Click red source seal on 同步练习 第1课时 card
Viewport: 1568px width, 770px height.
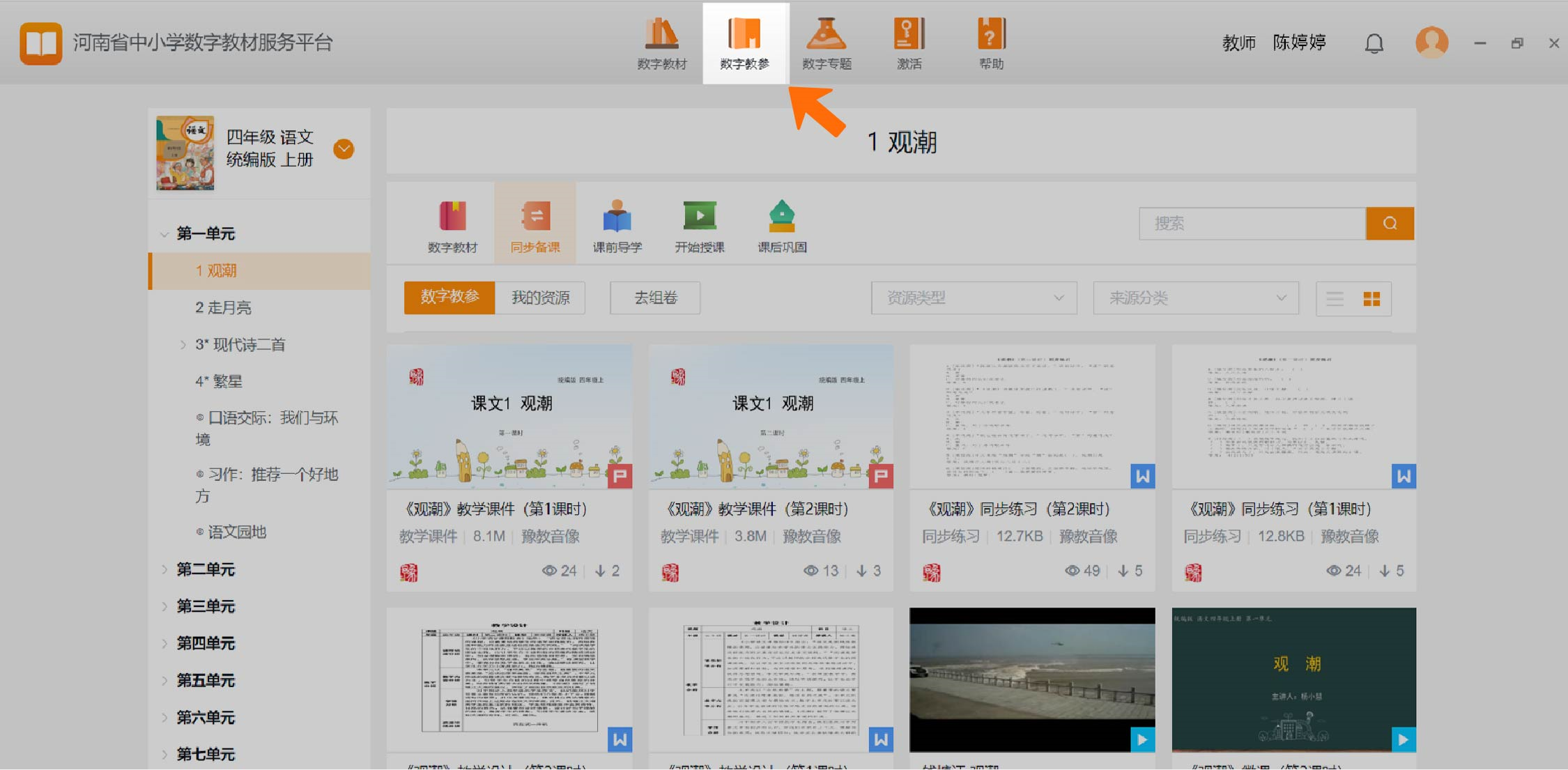click(x=1193, y=573)
